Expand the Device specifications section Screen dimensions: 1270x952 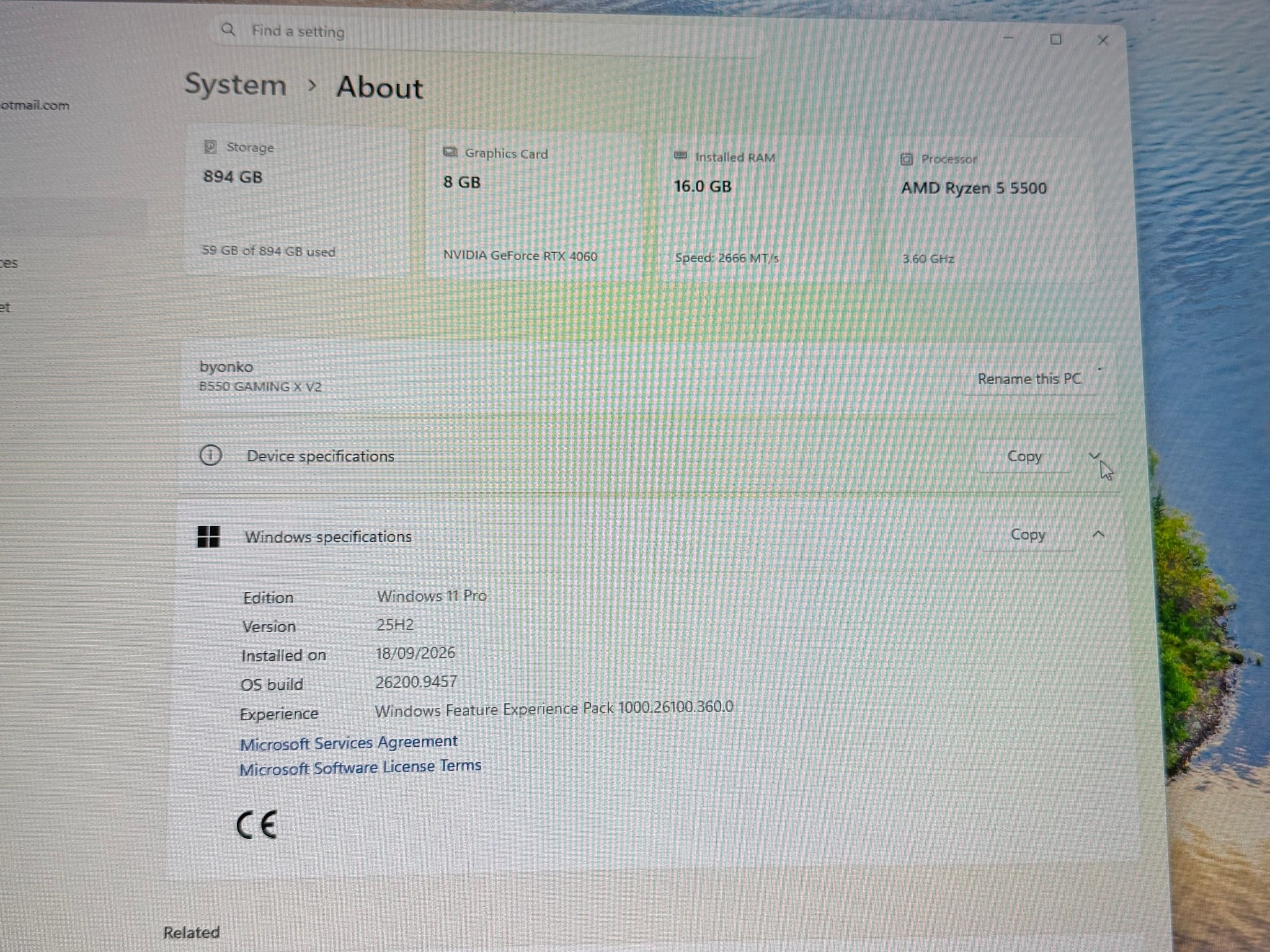pos(1095,456)
